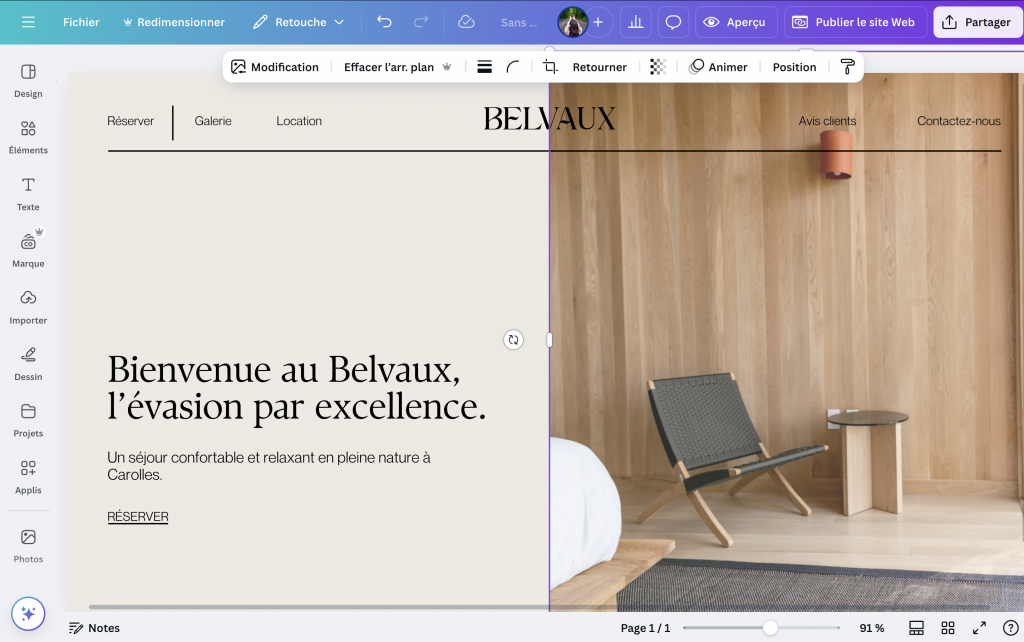Image resolution: width=1024 pixels, height=642 pixels.
Task: Open the Dessin tool in the sidebar
Action: coord(28,362)
